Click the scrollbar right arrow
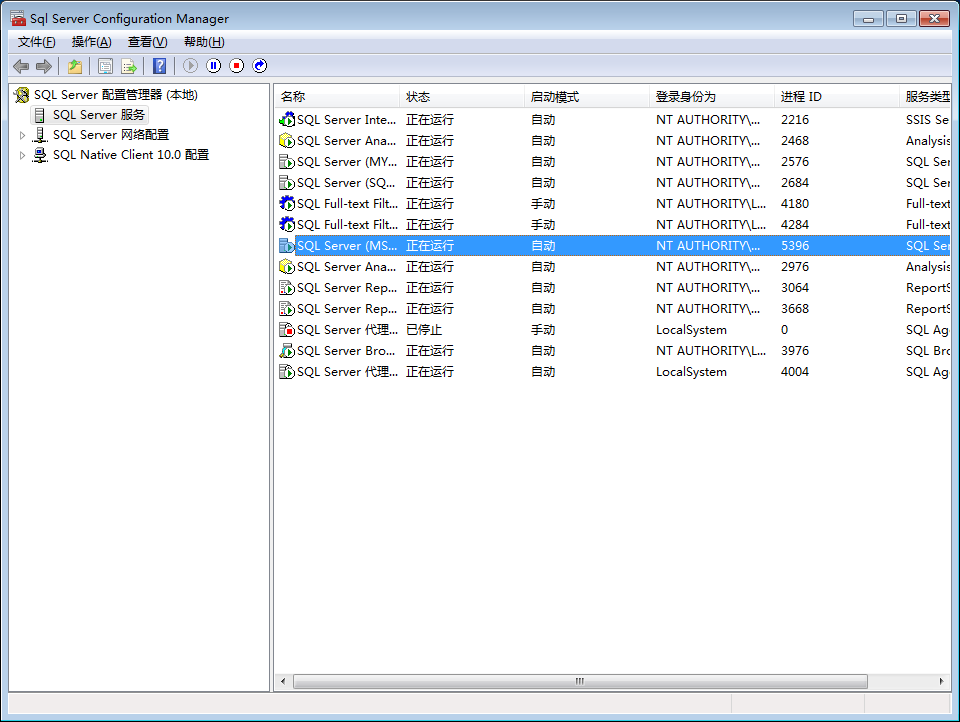This screenshot has height=722, width=960. [941, 682]
